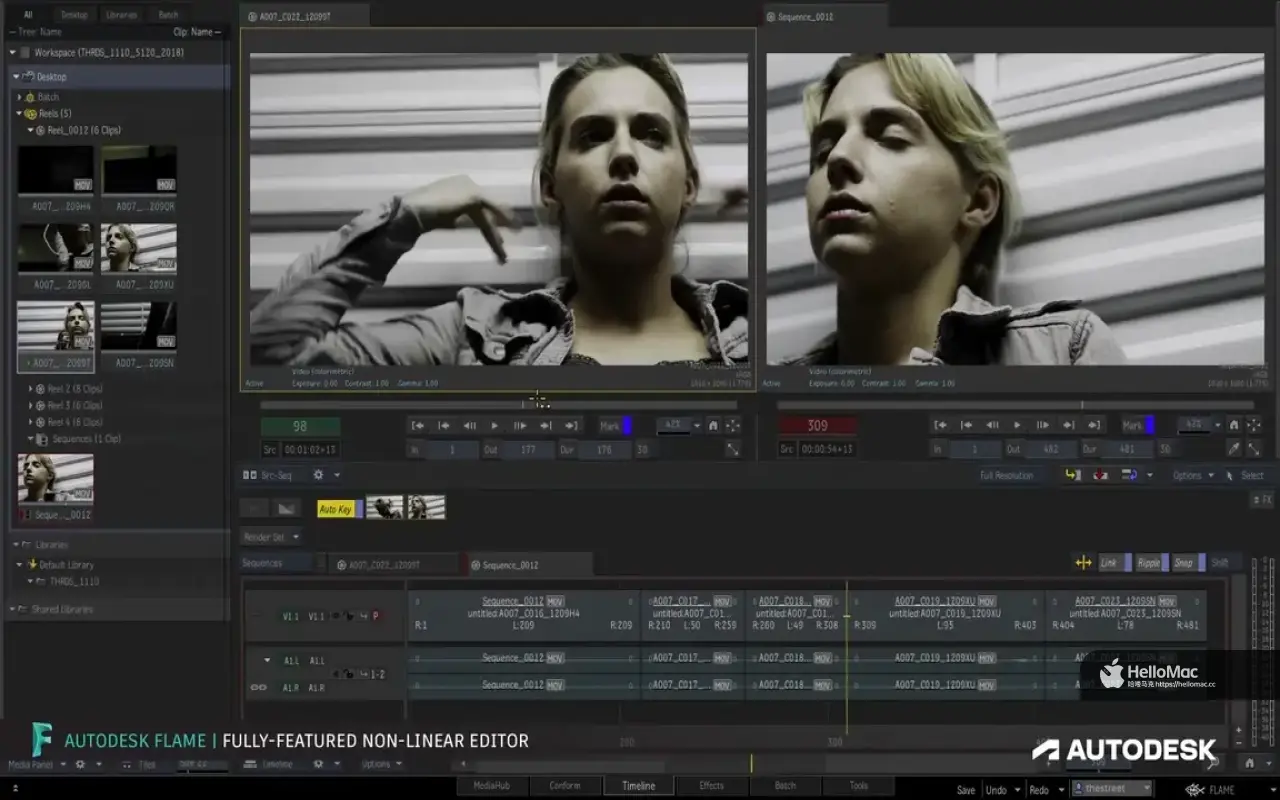Click the Save button
The width and height of the screenshot is (1280, 800).
(x=965, y=789)
